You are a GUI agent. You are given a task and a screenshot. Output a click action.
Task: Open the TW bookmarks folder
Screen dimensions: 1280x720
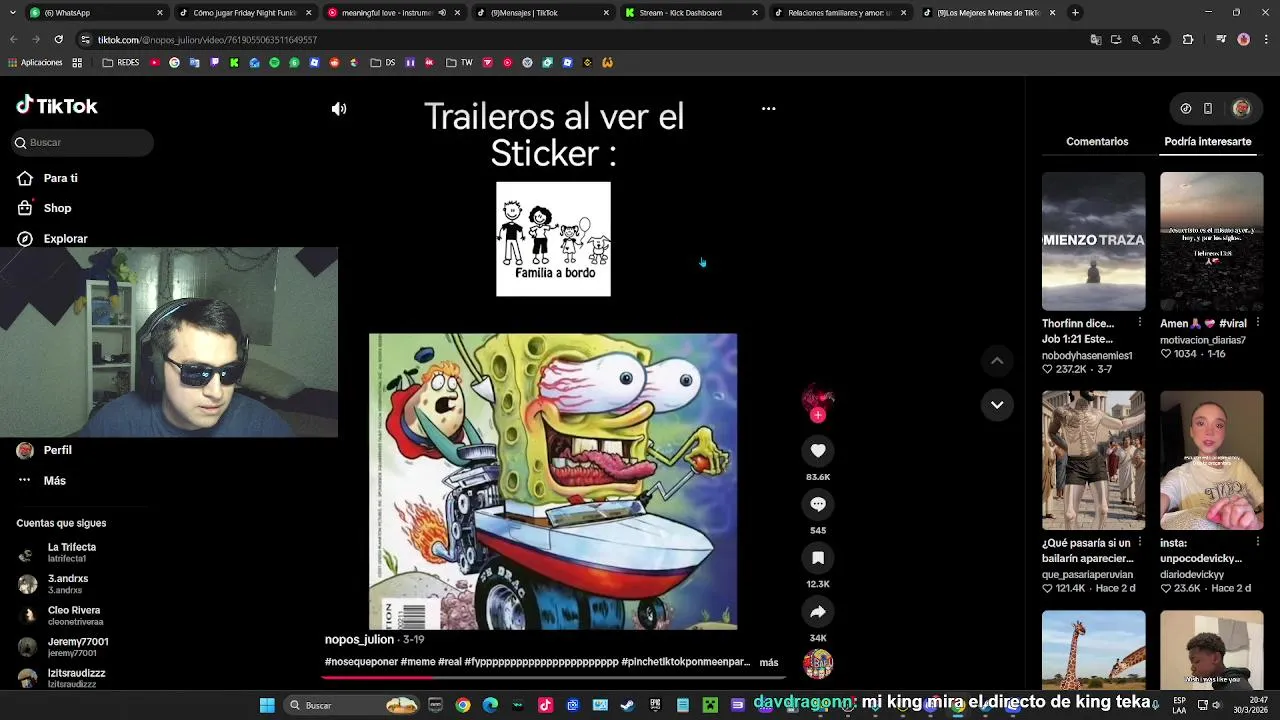(459, 62)
